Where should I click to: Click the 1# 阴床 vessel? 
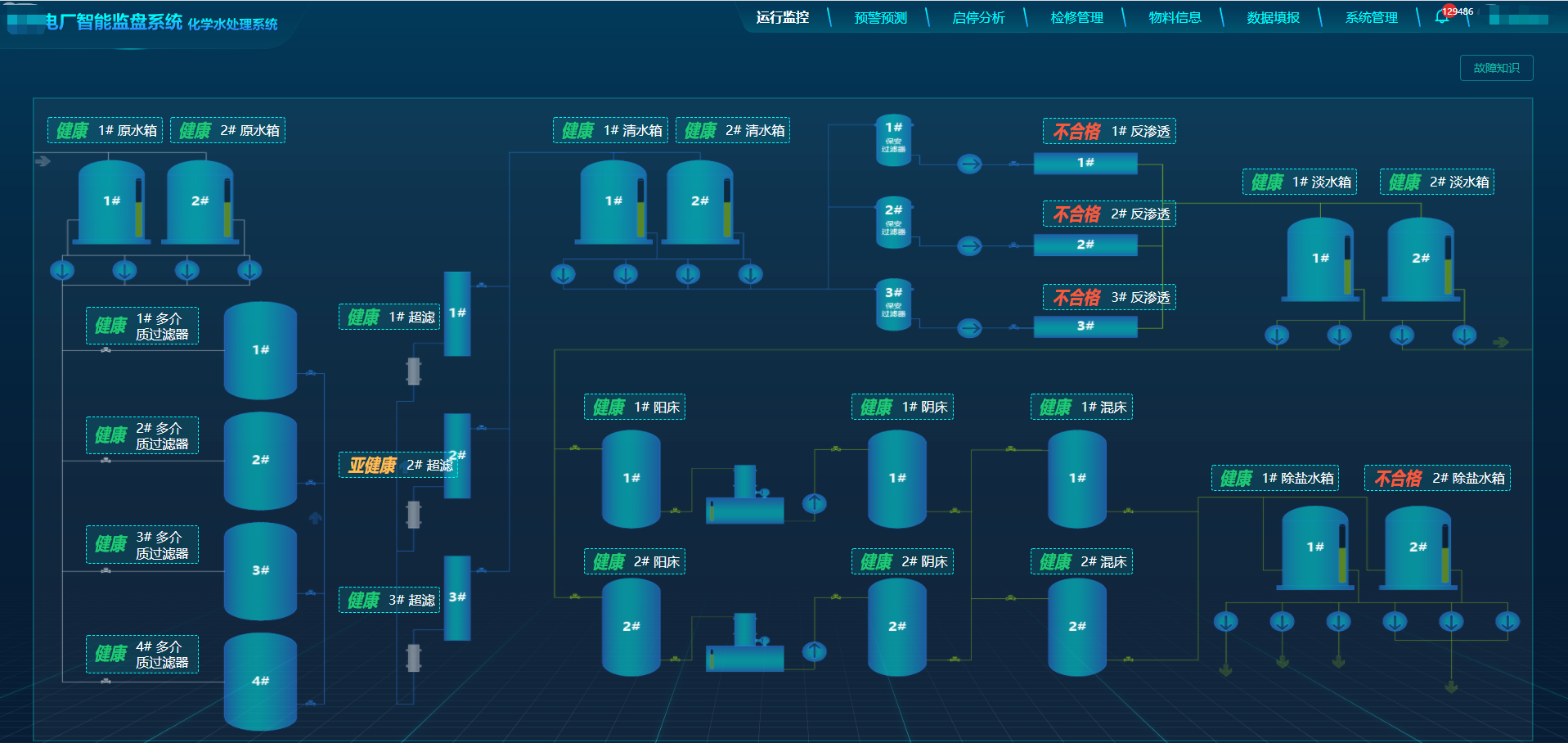897,479
